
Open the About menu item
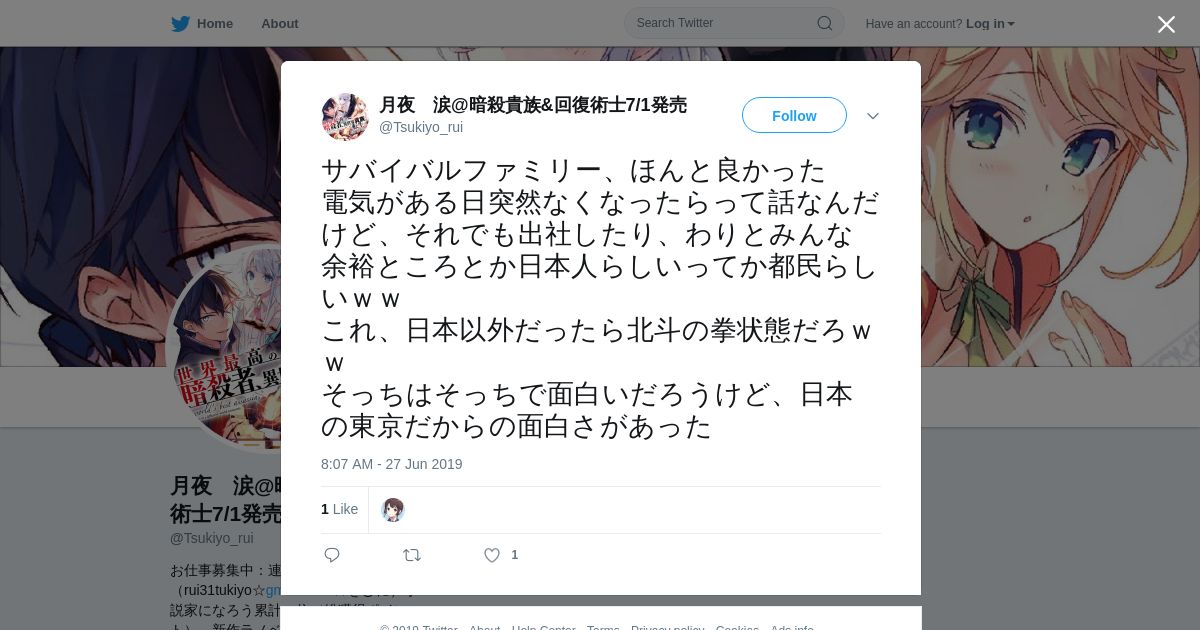(279, 24)
